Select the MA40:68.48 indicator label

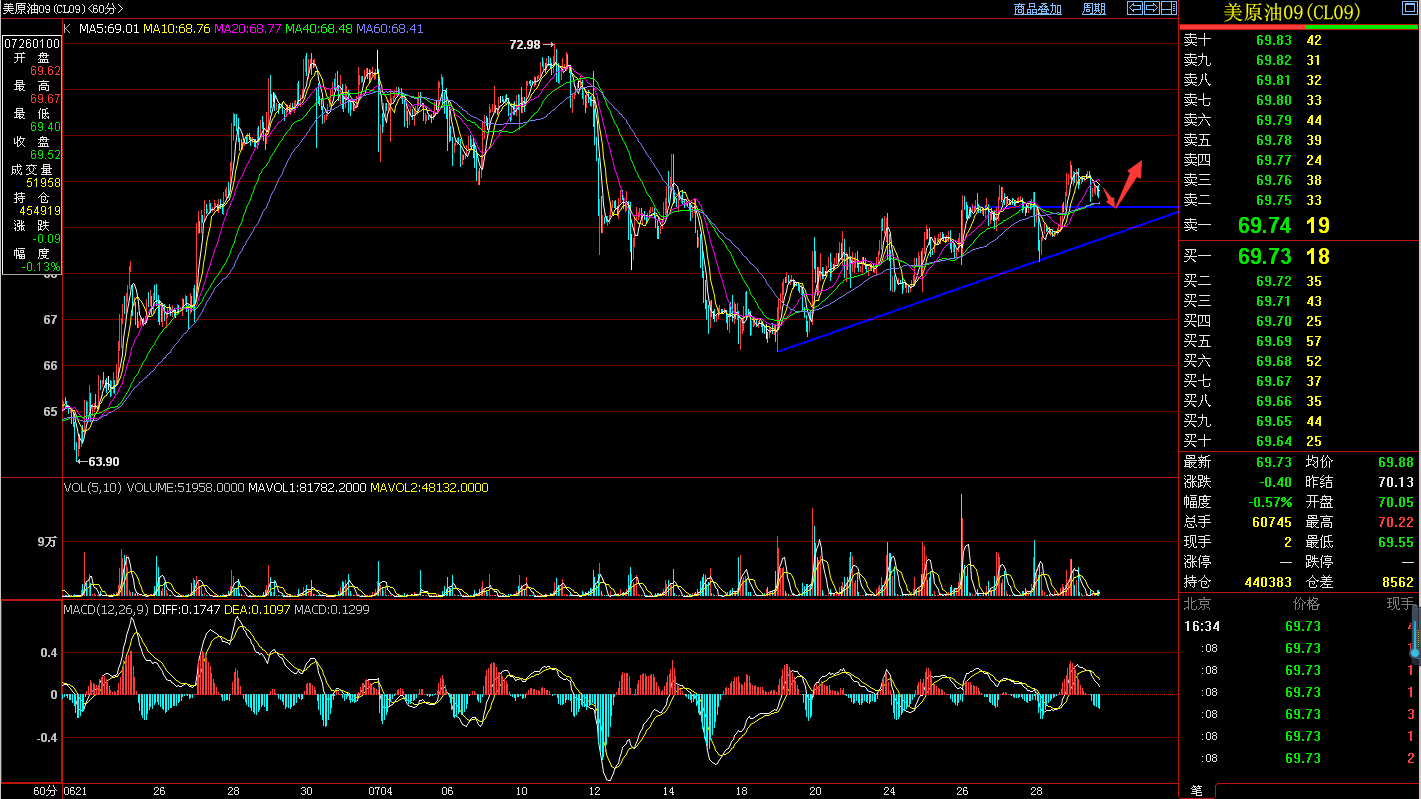coord(318,29)
